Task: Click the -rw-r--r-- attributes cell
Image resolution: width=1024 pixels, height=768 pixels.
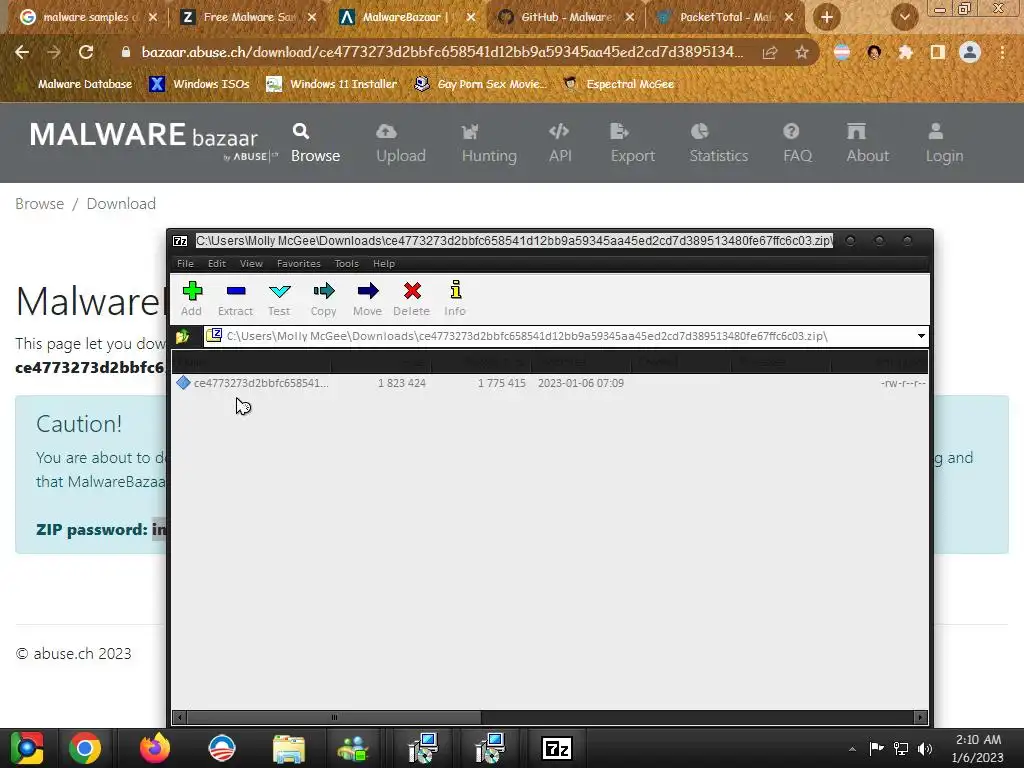Action: click(903, 383)
